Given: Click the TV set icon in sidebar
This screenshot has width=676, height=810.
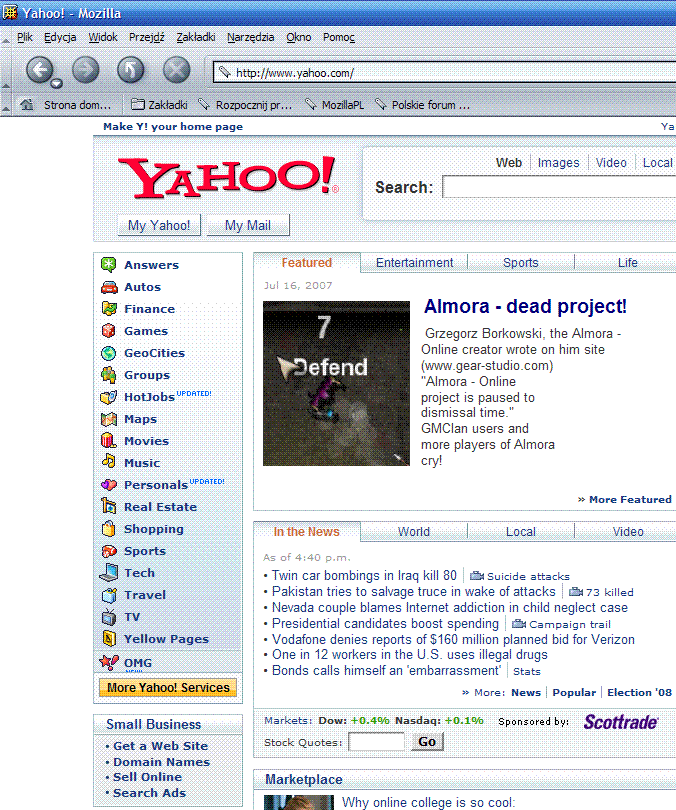Looking at the screenshot, I should pos(109,617).
